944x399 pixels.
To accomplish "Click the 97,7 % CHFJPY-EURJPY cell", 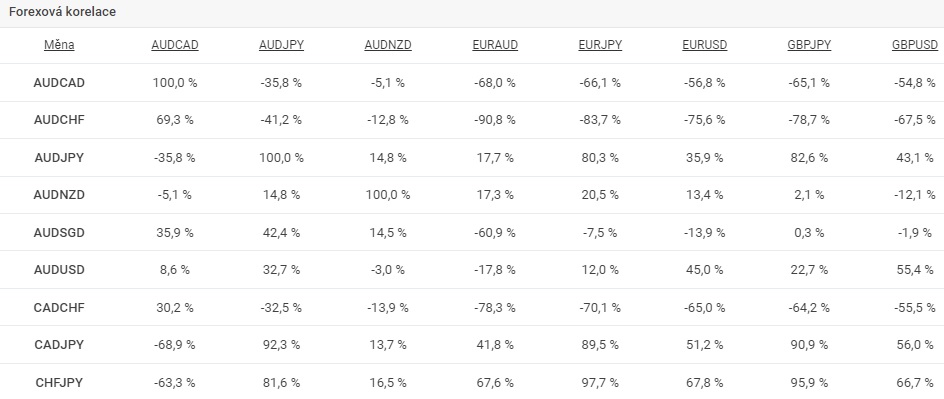I will pyautogui.click(x=600, y=382).
